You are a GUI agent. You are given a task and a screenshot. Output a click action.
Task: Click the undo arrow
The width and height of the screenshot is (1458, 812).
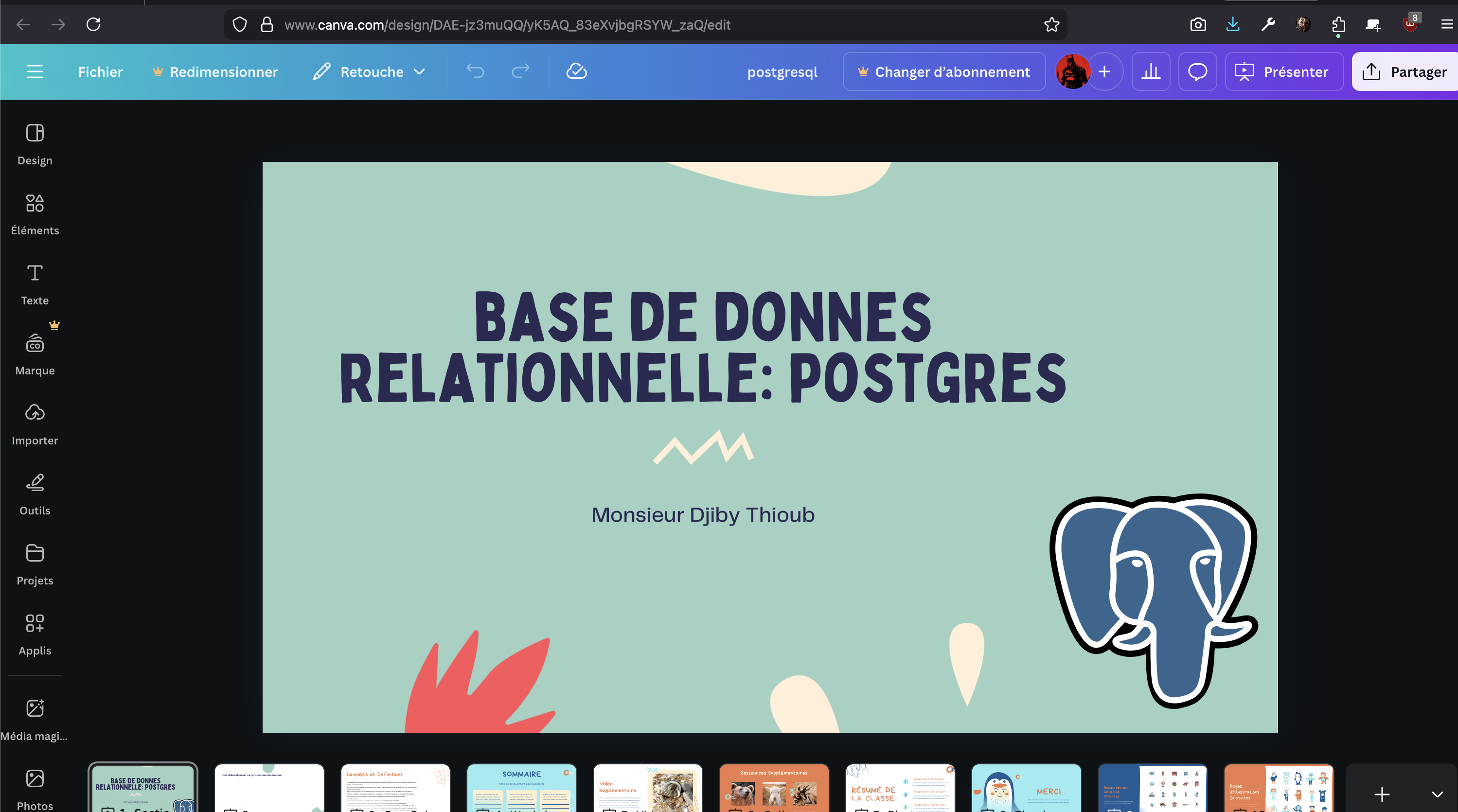point(475,72)
